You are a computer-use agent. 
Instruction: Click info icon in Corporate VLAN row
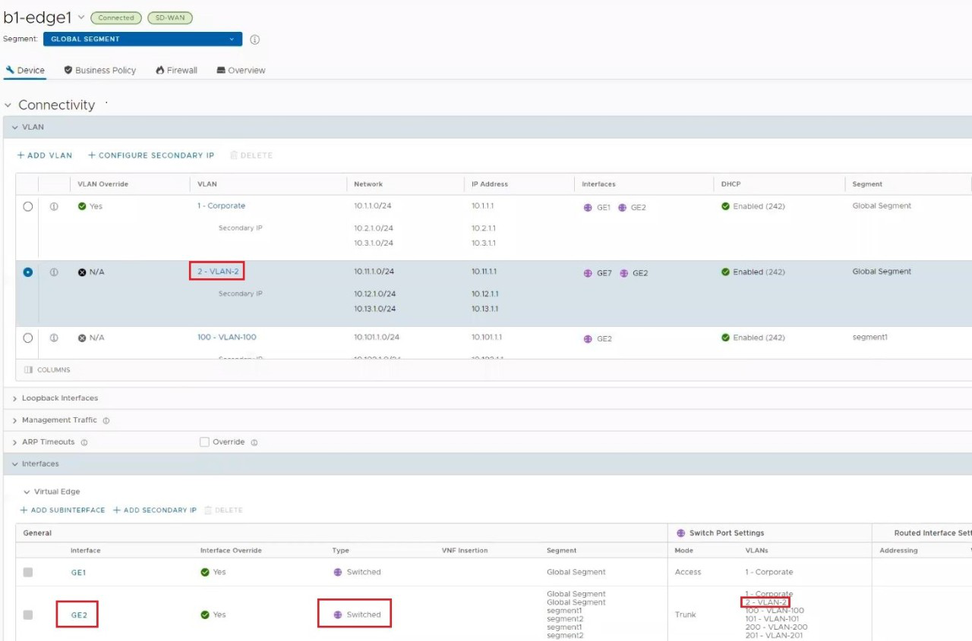click(54, 207)
